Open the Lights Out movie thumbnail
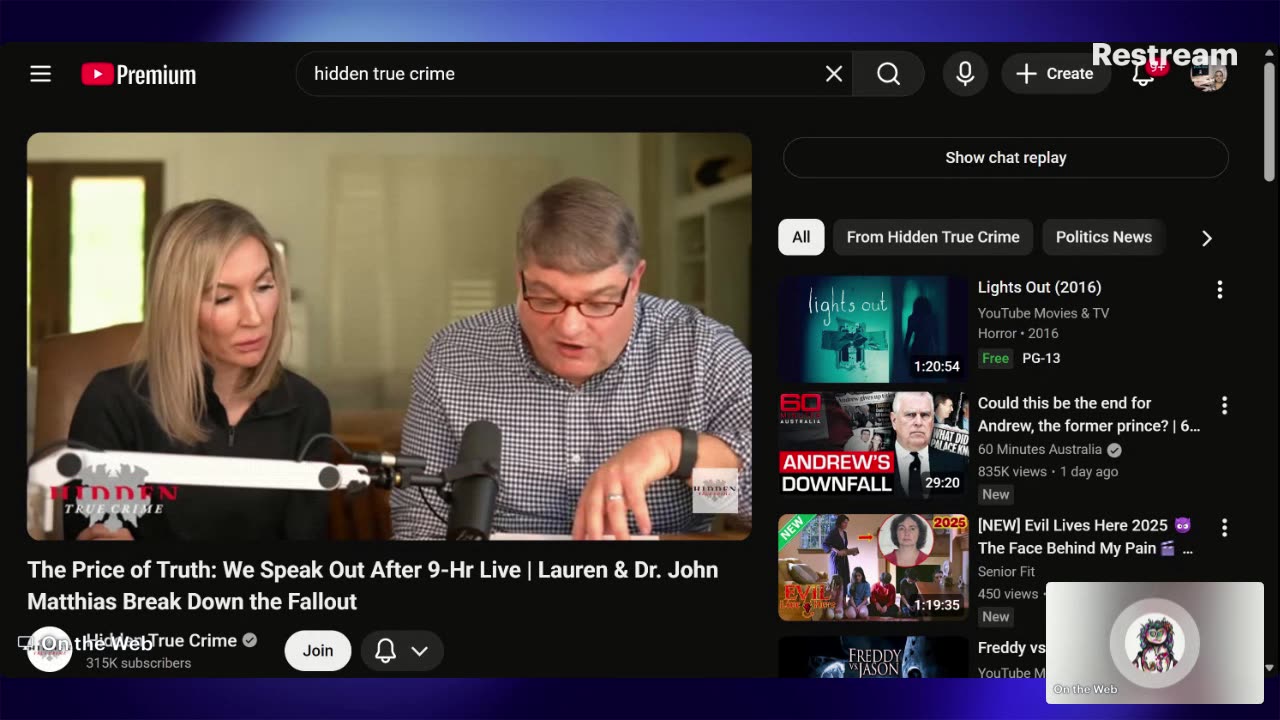Screen dimensions: 1280x720 click(873, 329)
